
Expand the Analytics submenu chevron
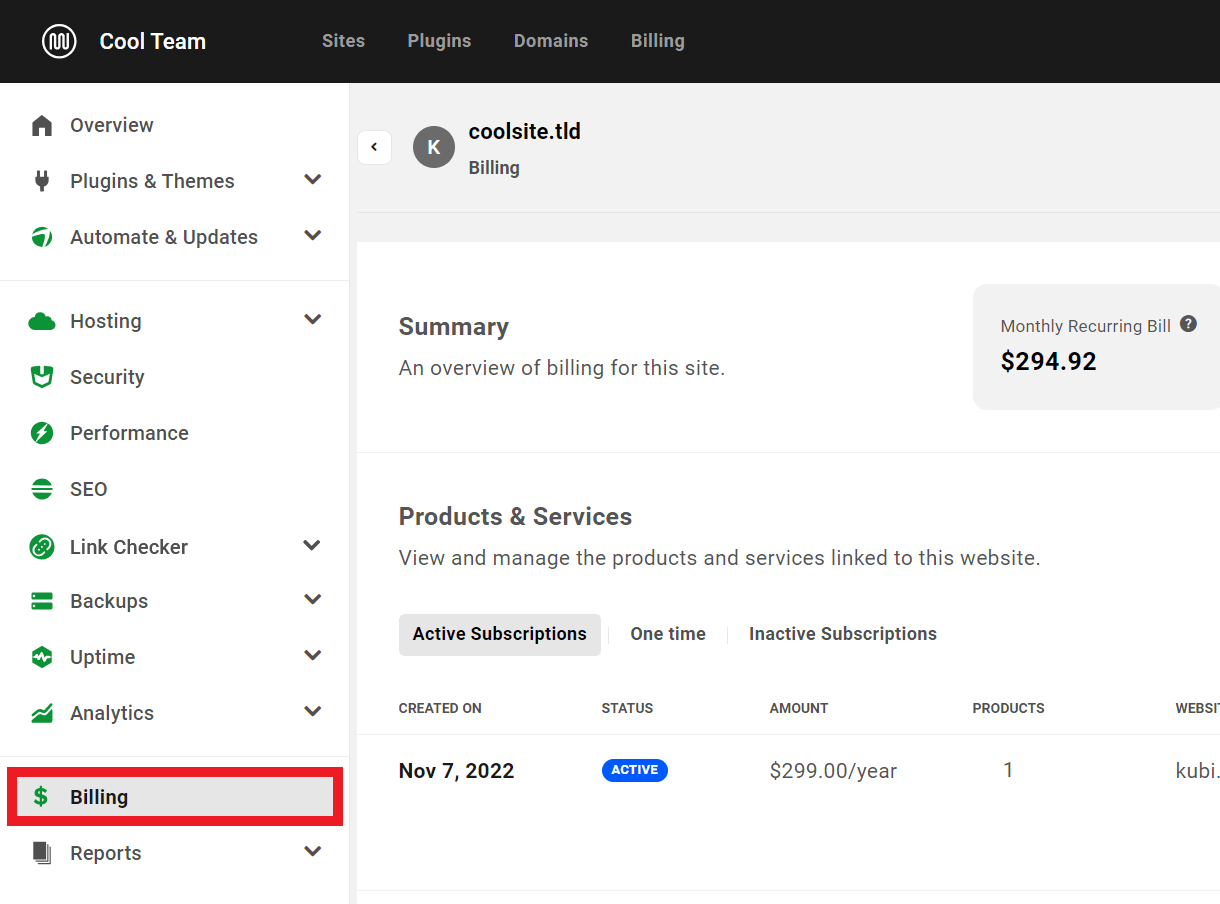point(313,712)
